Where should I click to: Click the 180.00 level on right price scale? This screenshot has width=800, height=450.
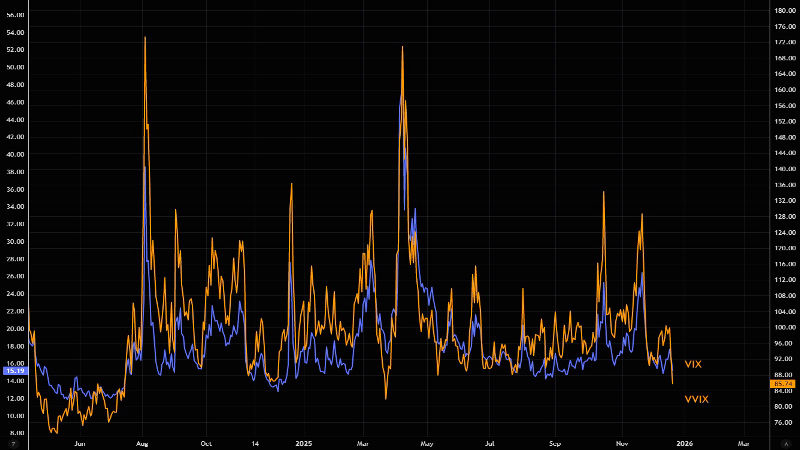[783, 11]
